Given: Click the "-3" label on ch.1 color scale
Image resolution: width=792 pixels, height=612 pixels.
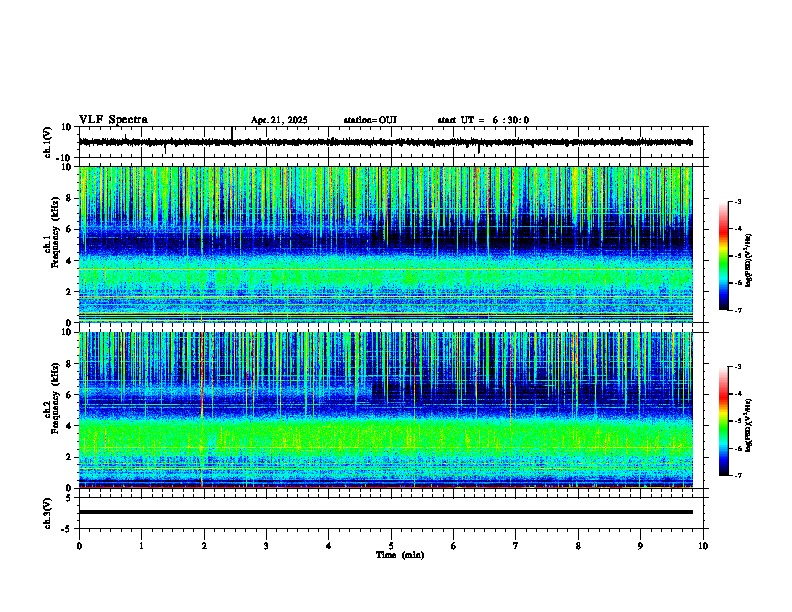Looking at the screenshot, I should click(738, 201).
